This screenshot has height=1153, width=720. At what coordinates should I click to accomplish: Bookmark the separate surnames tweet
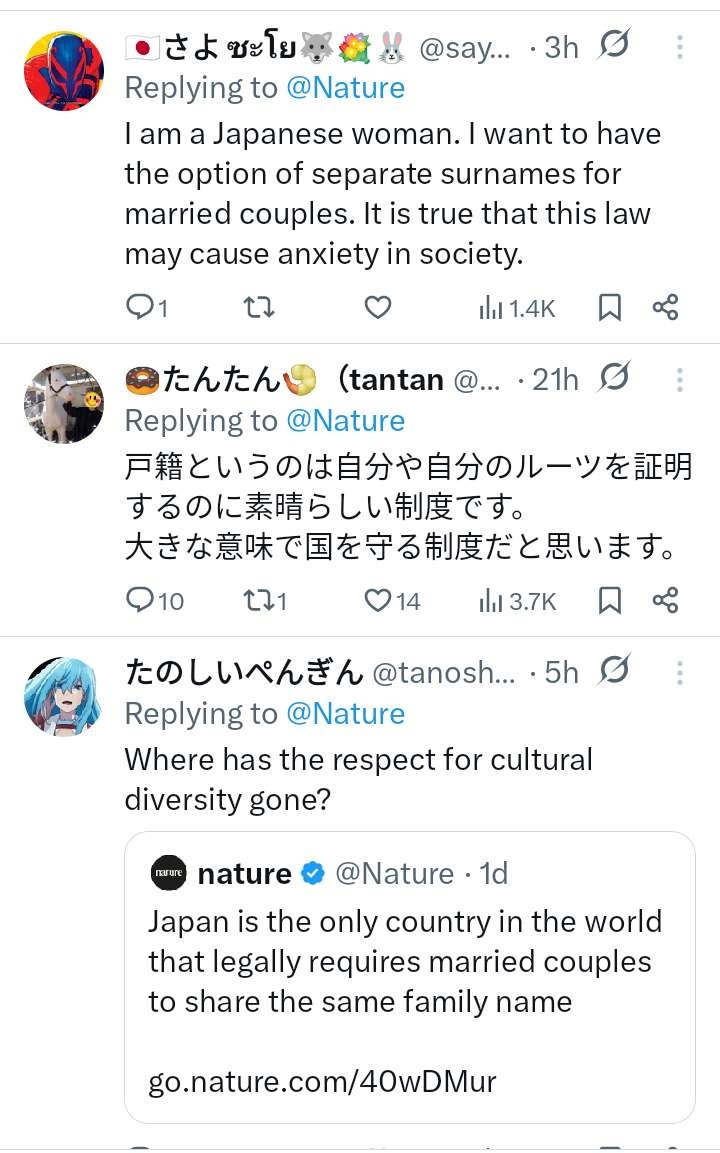click(x=609, y=308)
